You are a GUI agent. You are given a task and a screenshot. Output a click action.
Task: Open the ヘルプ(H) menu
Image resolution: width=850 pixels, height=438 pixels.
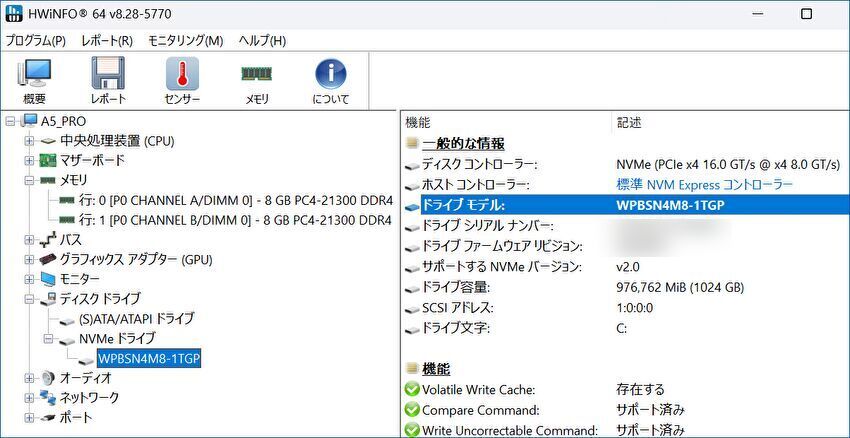[x=261, y=40]
